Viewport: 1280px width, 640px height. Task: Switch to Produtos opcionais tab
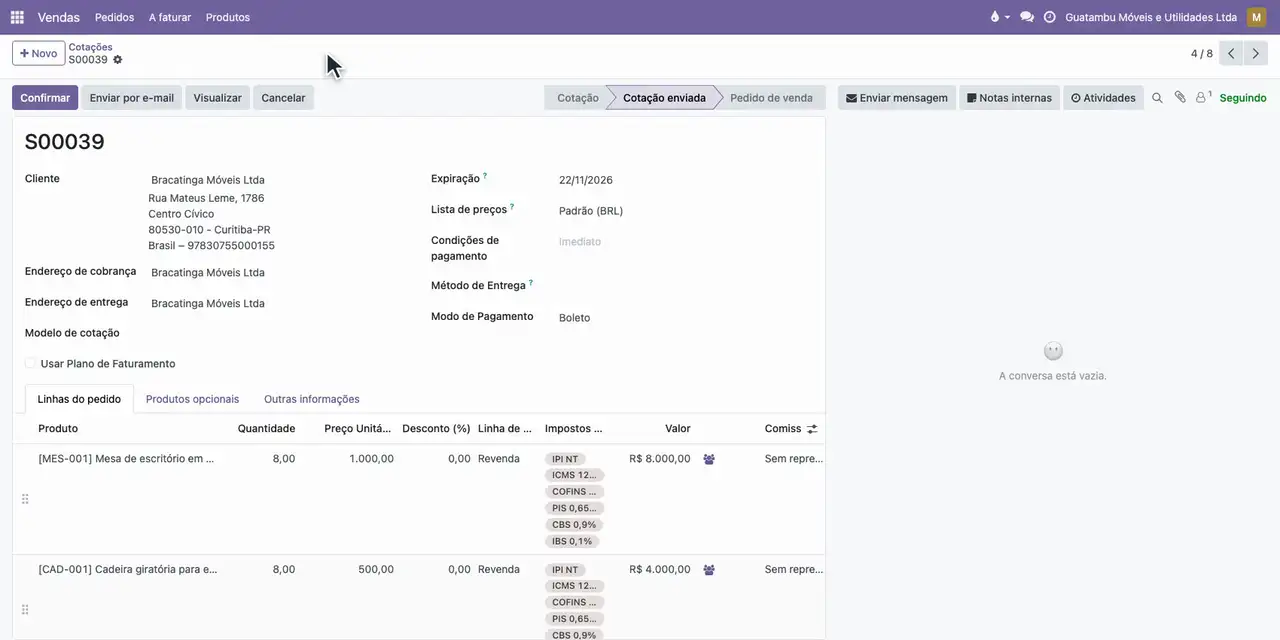click(192, 399)
